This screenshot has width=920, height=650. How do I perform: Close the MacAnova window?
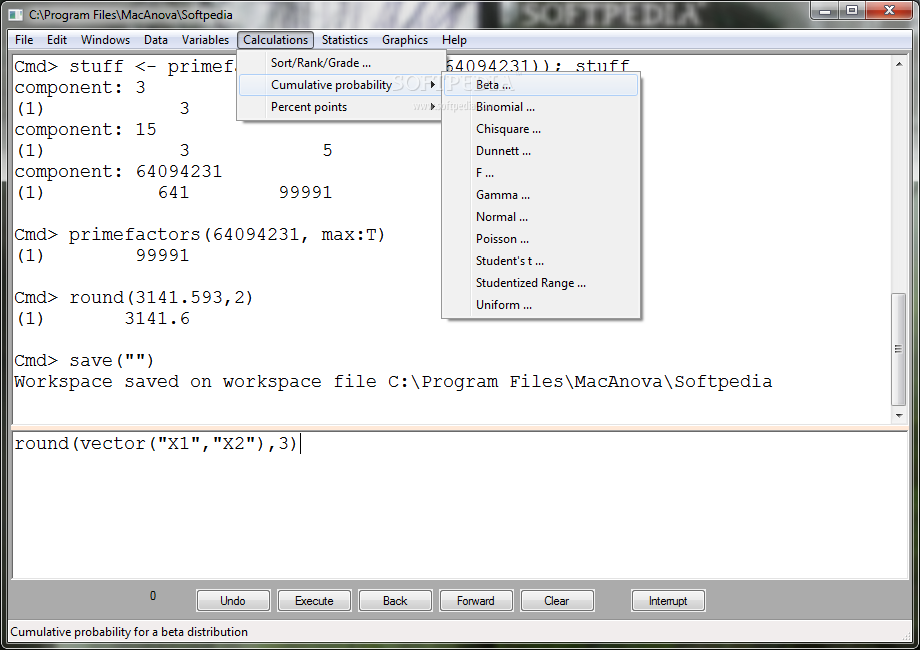click(x=889, y=11)
